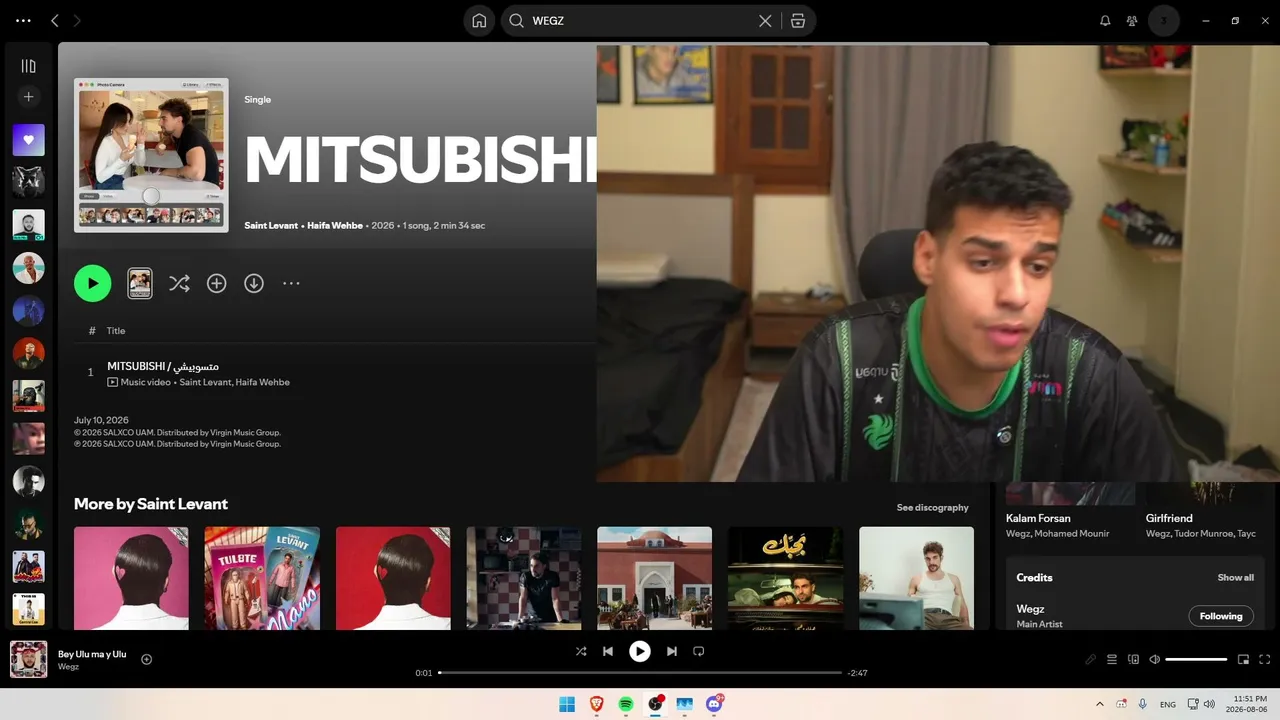Create a new playlist with plus icon
The image size is (1280, 720).
click(x=28, y=97)
